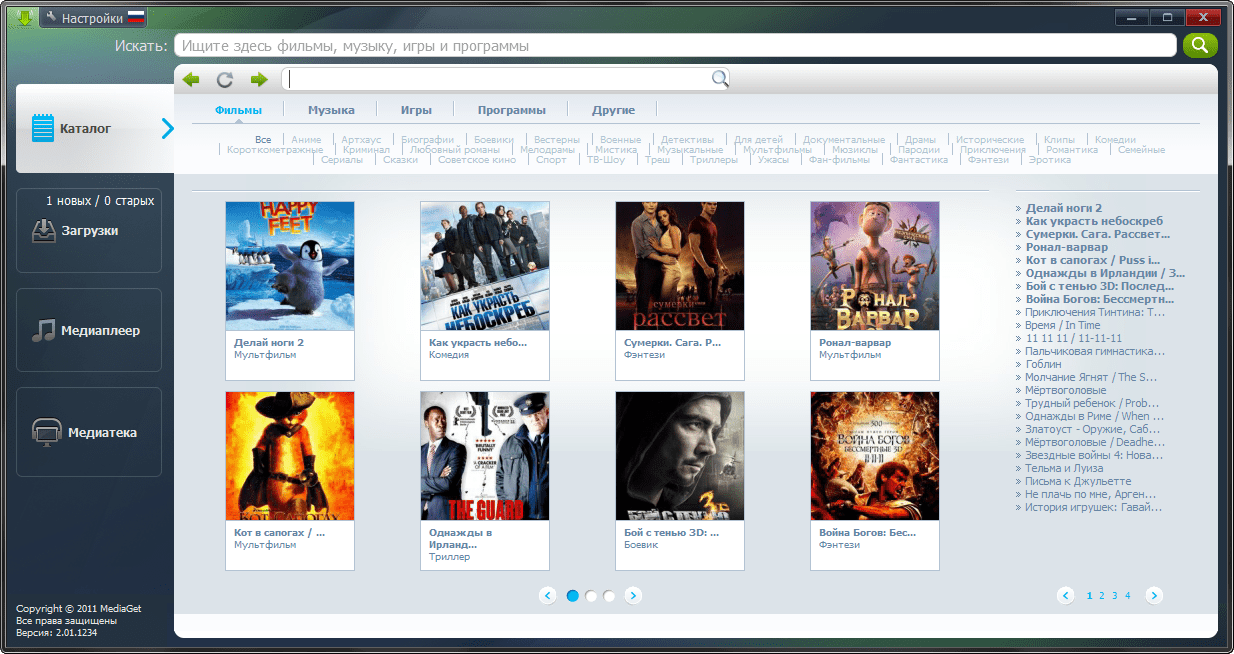The width and height of the screenshot is (1234, 654).
Task: Select the Фильмы tab
Action: [x=238, y=110]
